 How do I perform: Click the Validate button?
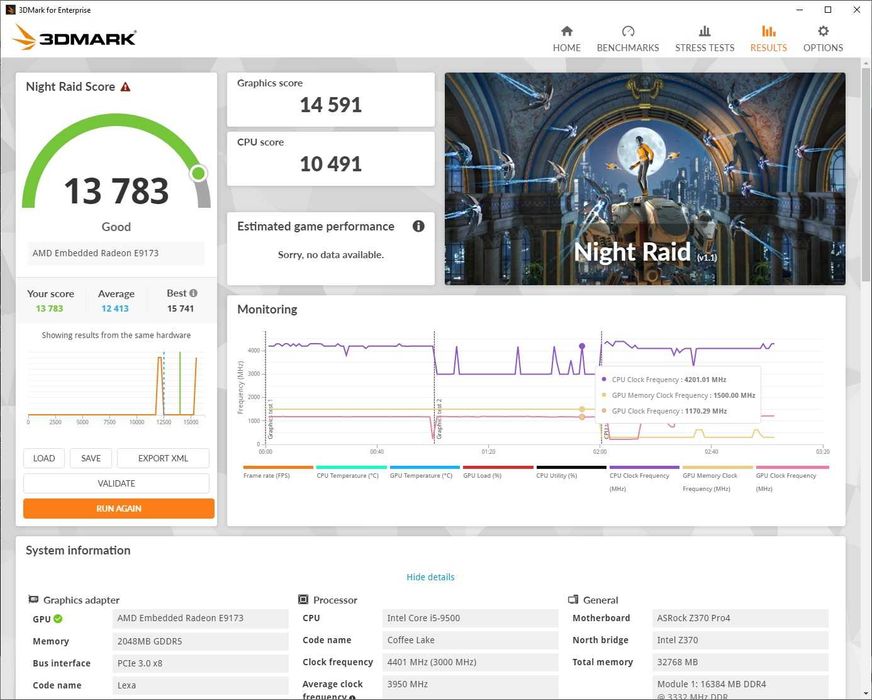(116, 483)
